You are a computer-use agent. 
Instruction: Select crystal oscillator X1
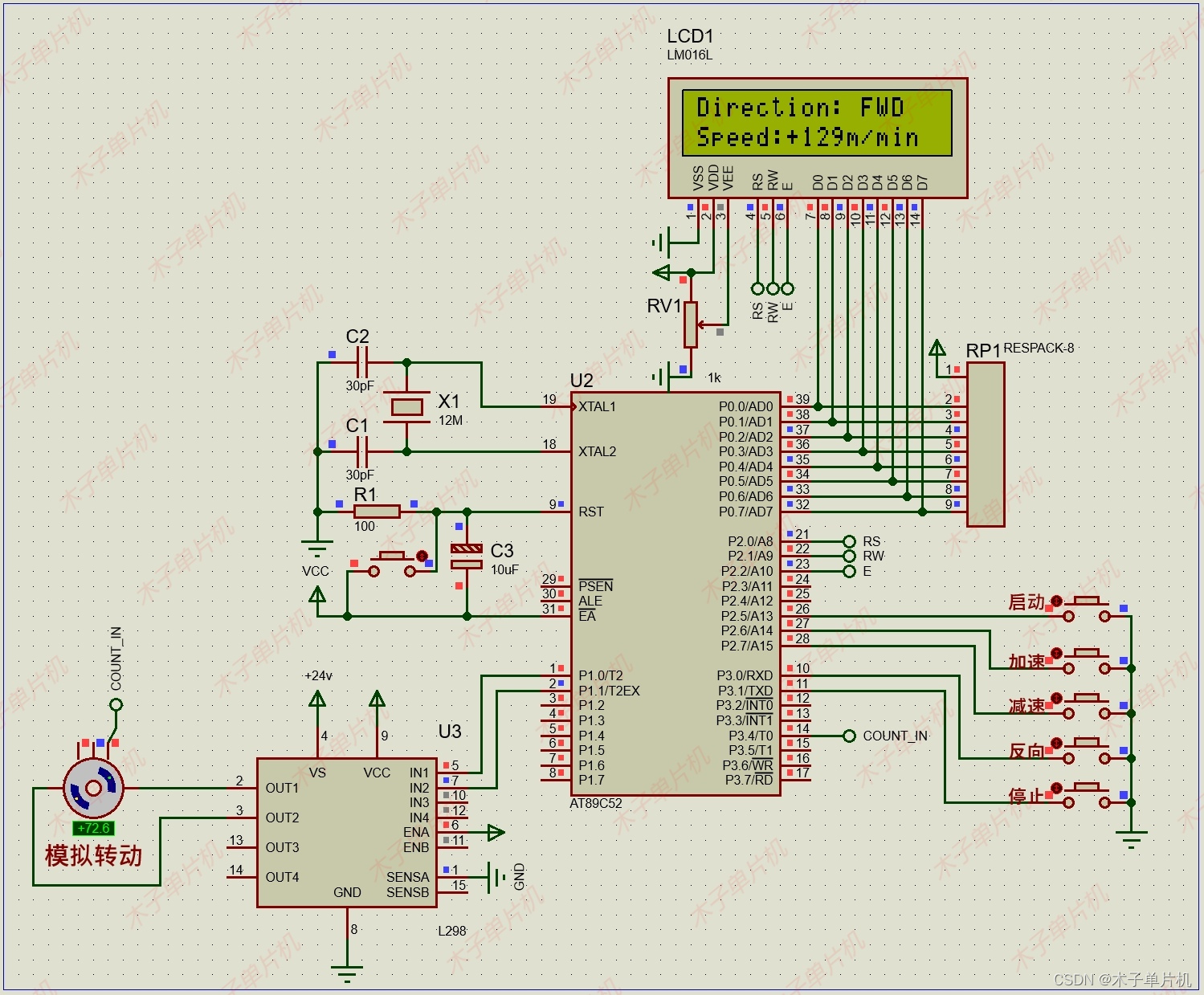point(406,407)
